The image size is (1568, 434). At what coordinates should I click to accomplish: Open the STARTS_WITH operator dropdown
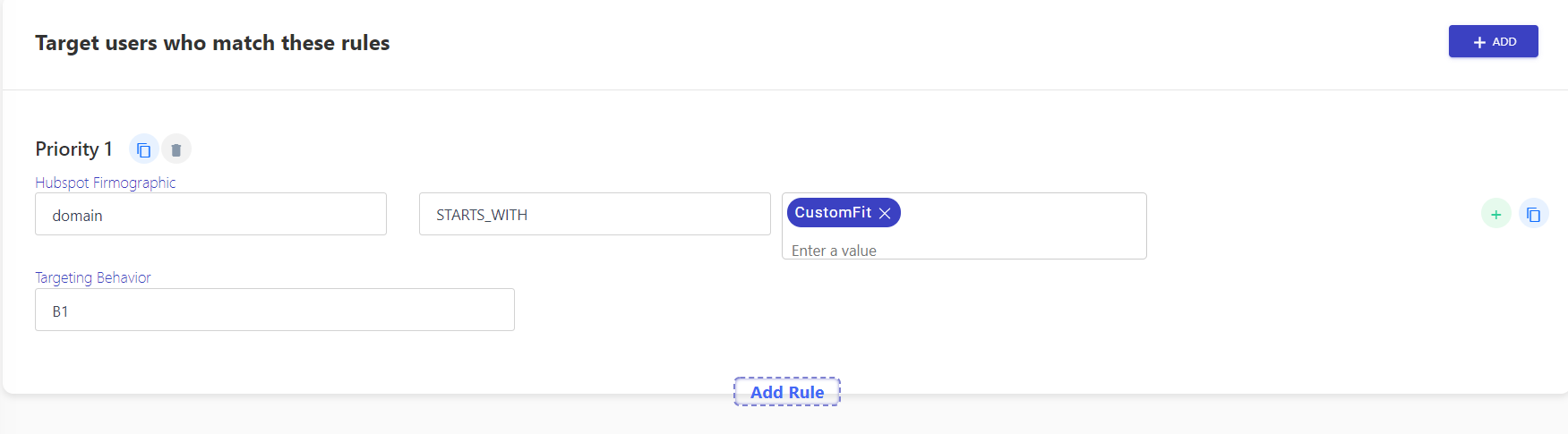click(x=595, y=214)
